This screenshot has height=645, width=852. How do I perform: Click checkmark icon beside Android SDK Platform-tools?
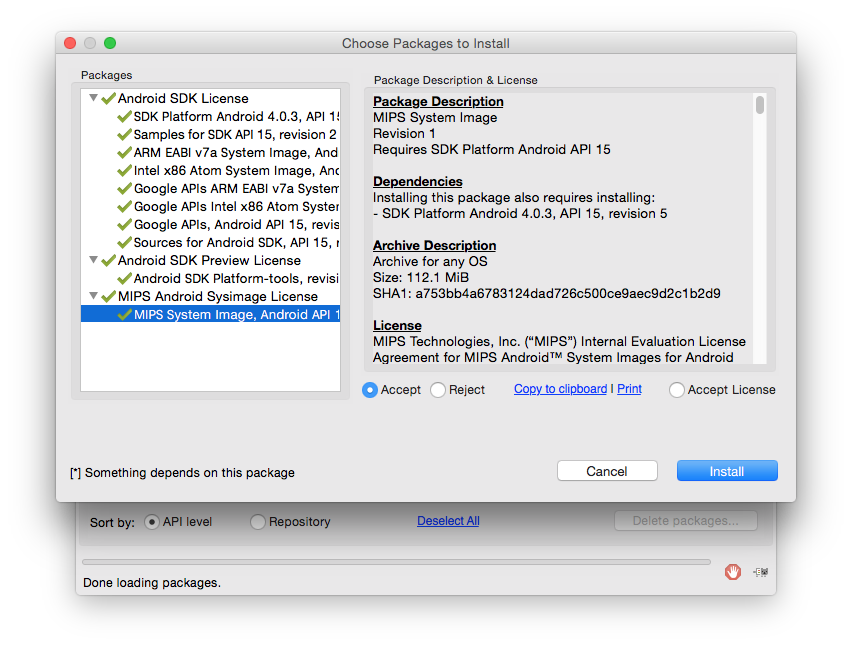coord(124,278)
